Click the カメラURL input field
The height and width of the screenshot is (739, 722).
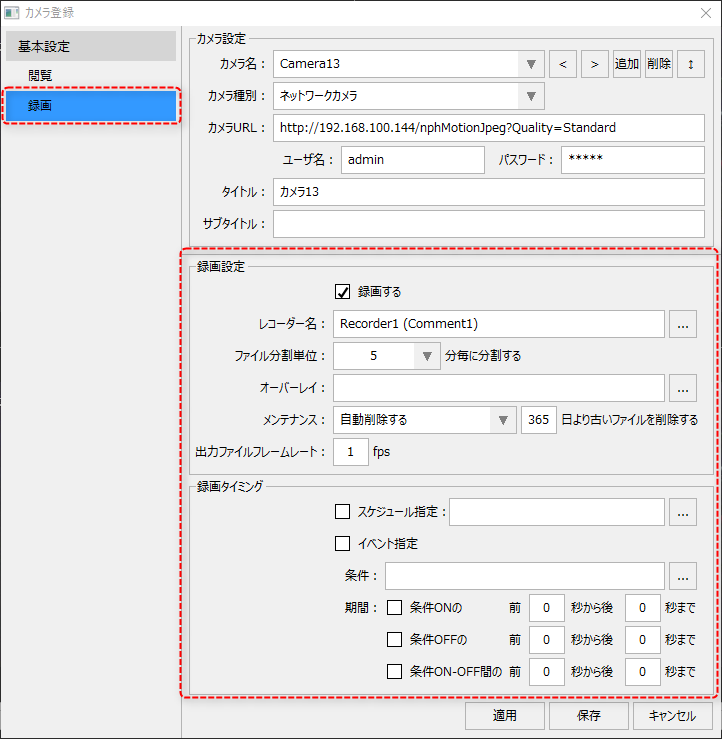pyautogui.click(x=488, y=128)
